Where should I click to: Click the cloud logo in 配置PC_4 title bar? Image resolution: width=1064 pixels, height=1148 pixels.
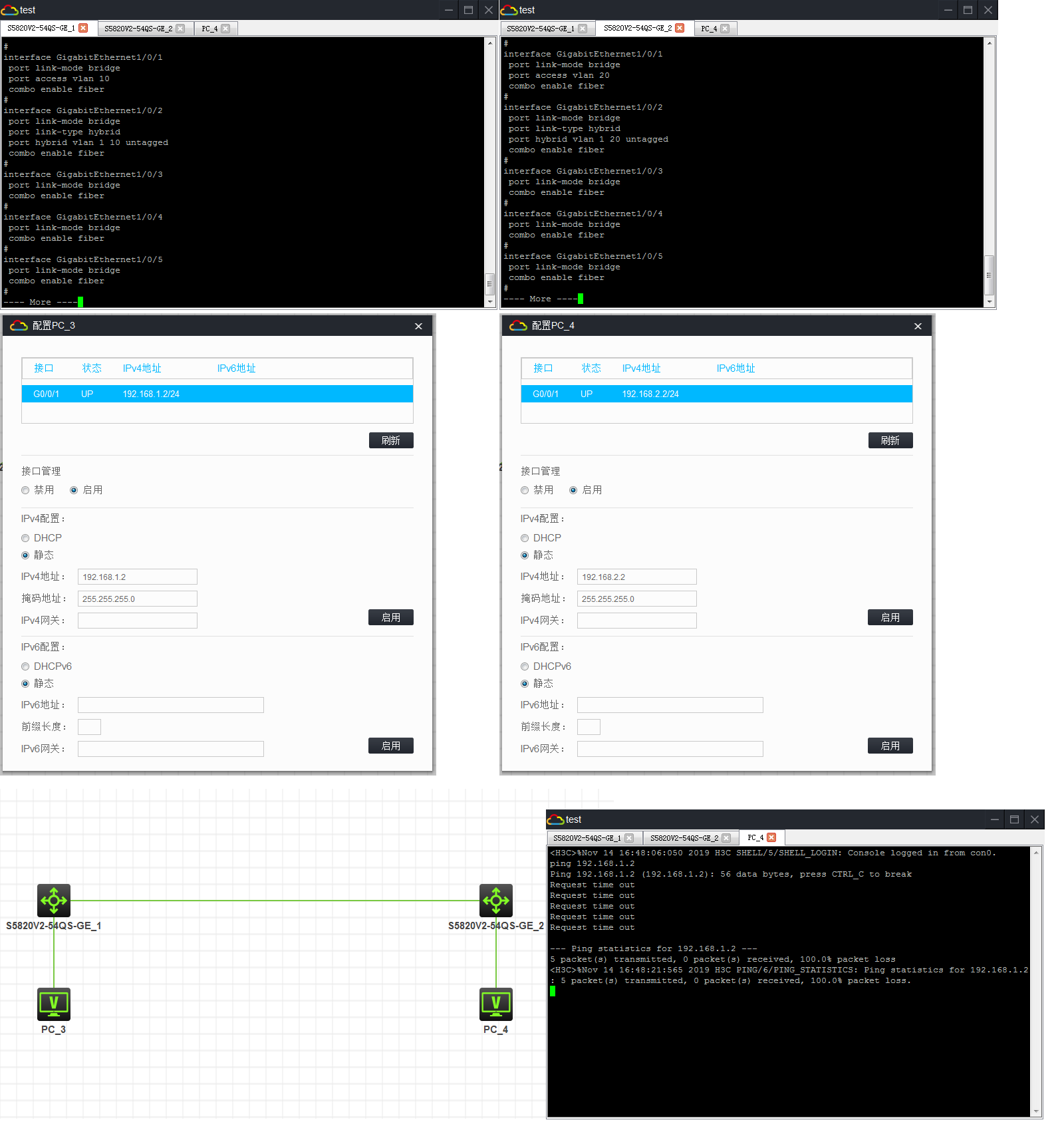tap(518, 325)
